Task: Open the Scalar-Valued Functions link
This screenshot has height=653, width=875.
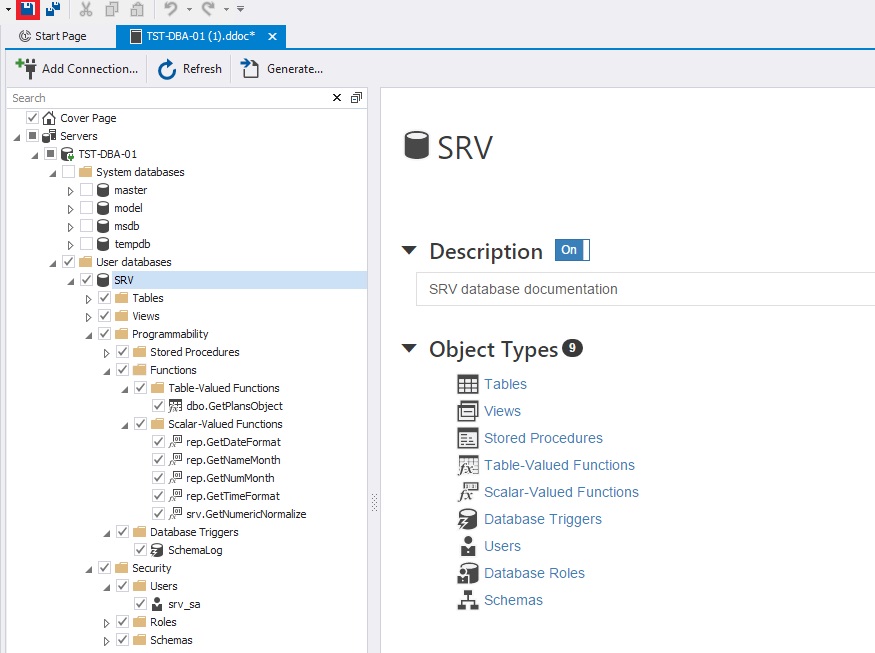Action: click(561, 492)
